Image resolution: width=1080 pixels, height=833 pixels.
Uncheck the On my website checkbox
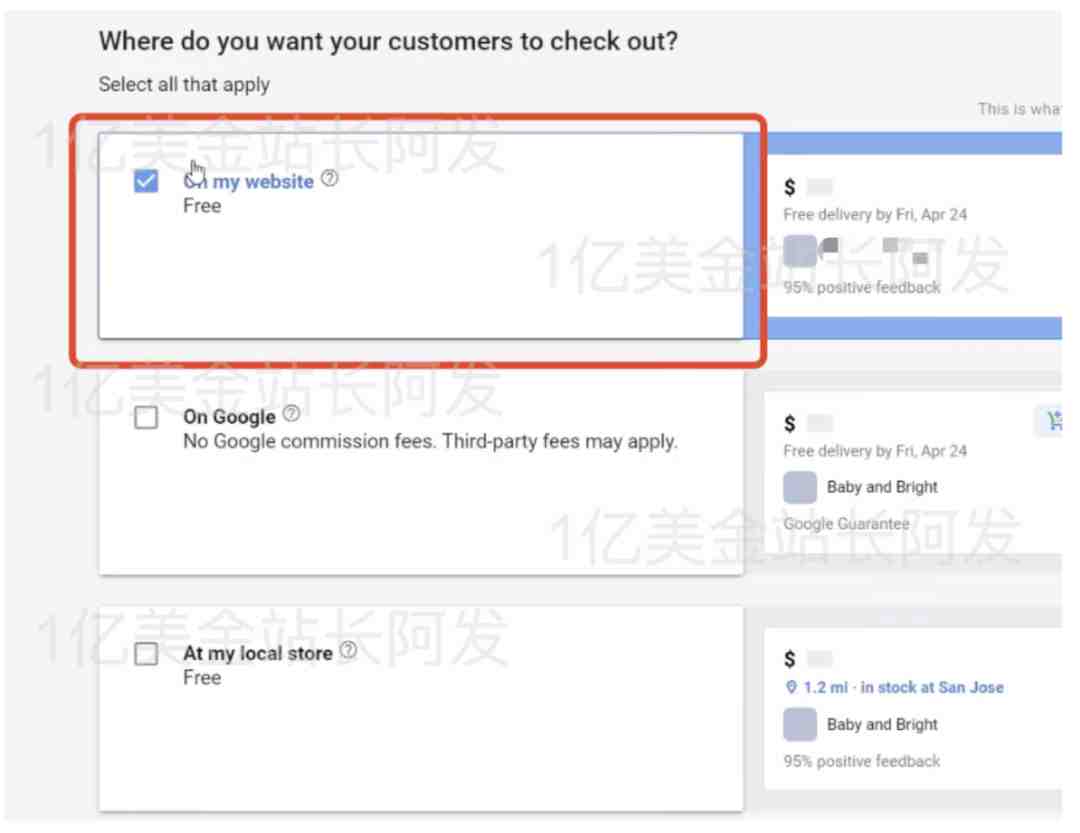pyautogui.click(x=146, y=181)
